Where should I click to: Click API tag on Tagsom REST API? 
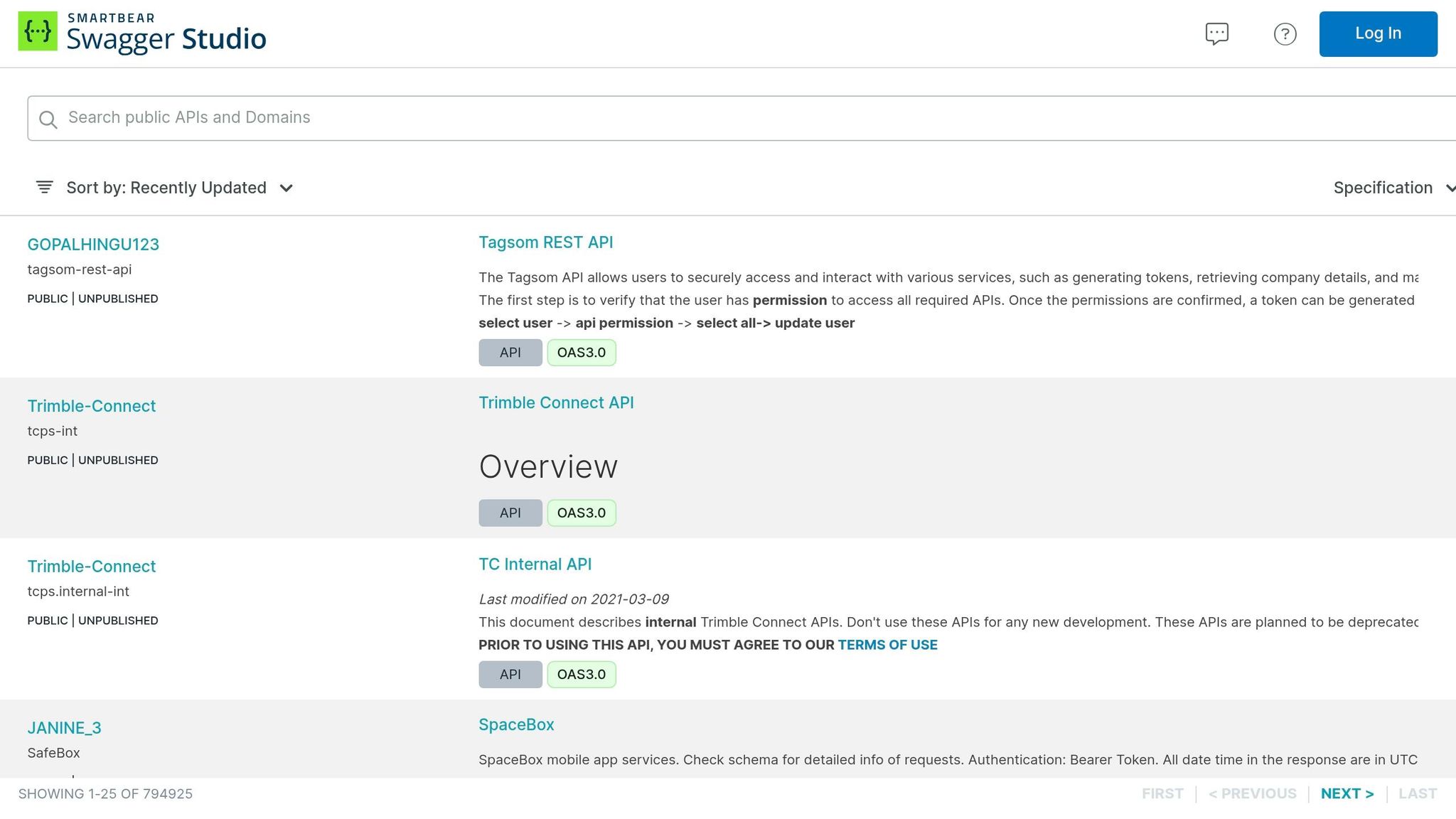click(510, 353)
